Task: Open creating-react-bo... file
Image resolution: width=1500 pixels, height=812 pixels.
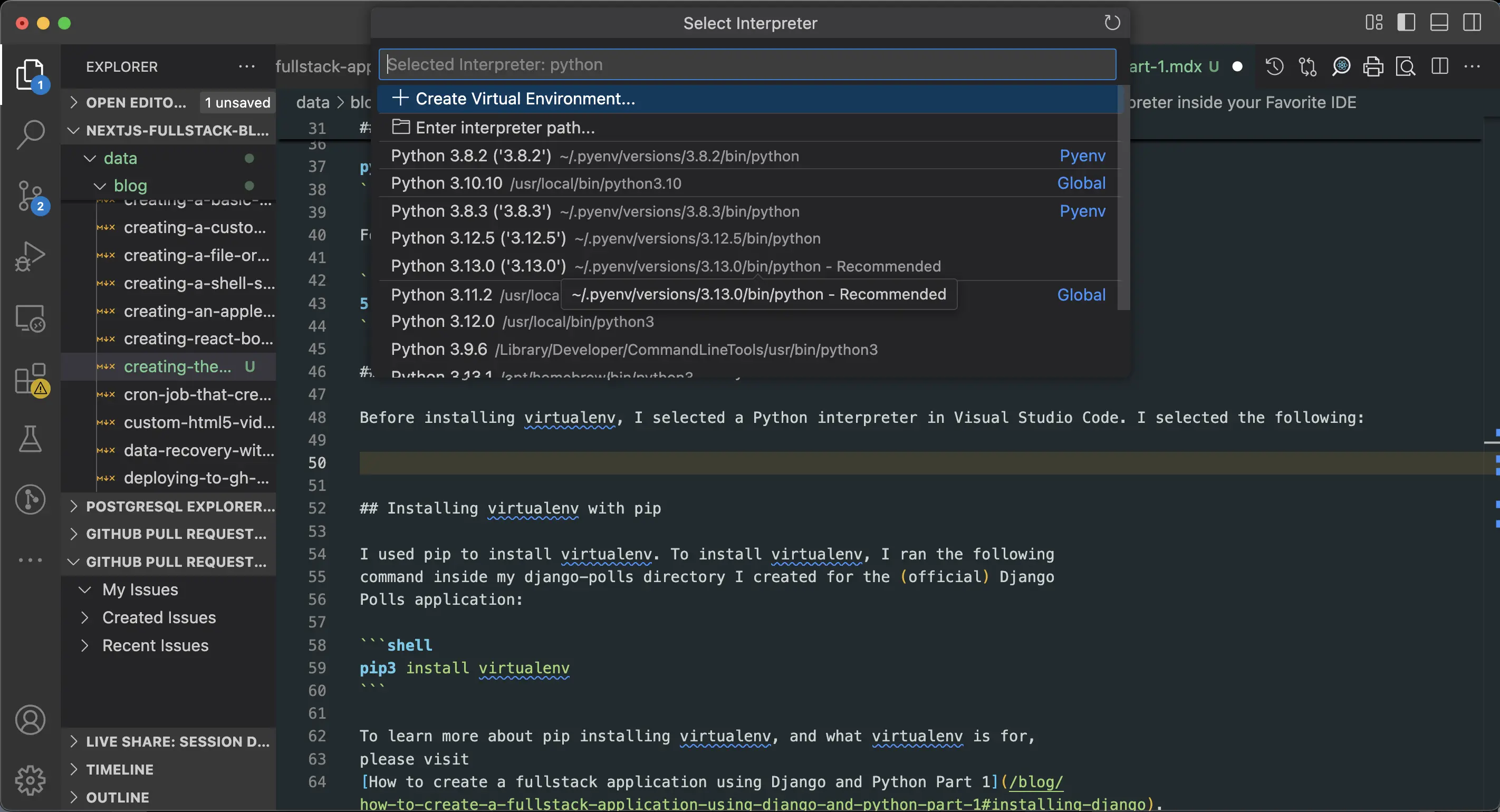Action: tap(168, 339)
